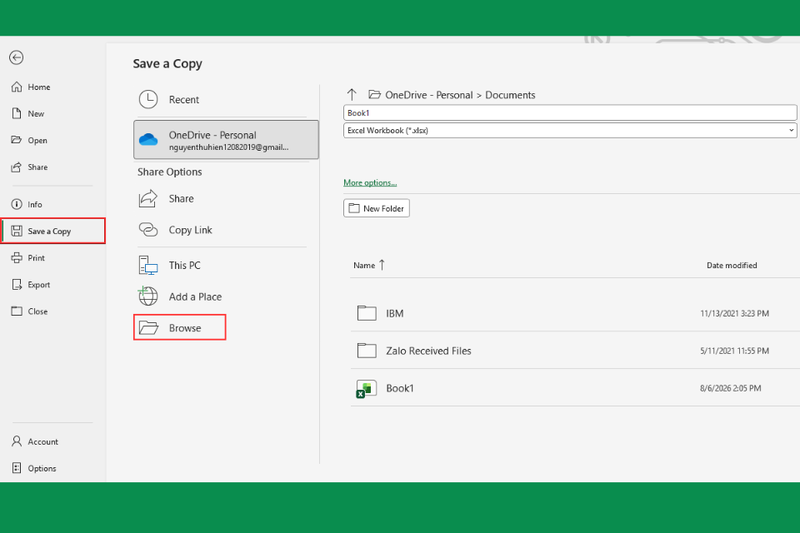
Task: Click Browse to pick a folder
Action: (x=180, y=327)
